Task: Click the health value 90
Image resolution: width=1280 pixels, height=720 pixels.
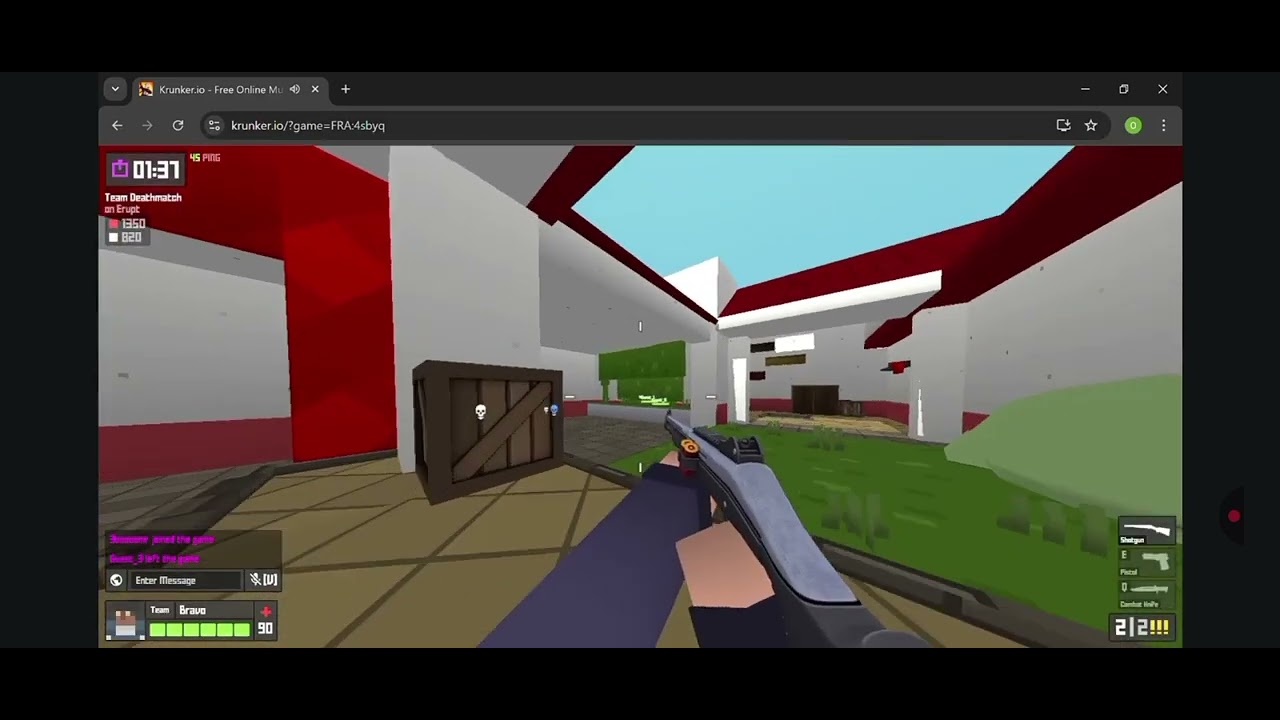Action: point(265,629)
